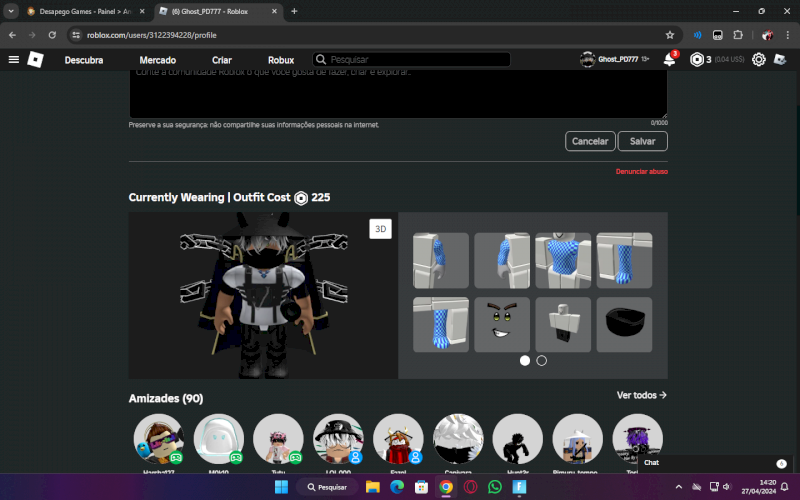This screenshot has height=500, width=800.
Task: Open the Roblox hamburger navigation menu
Action: (x=14, y=60)
